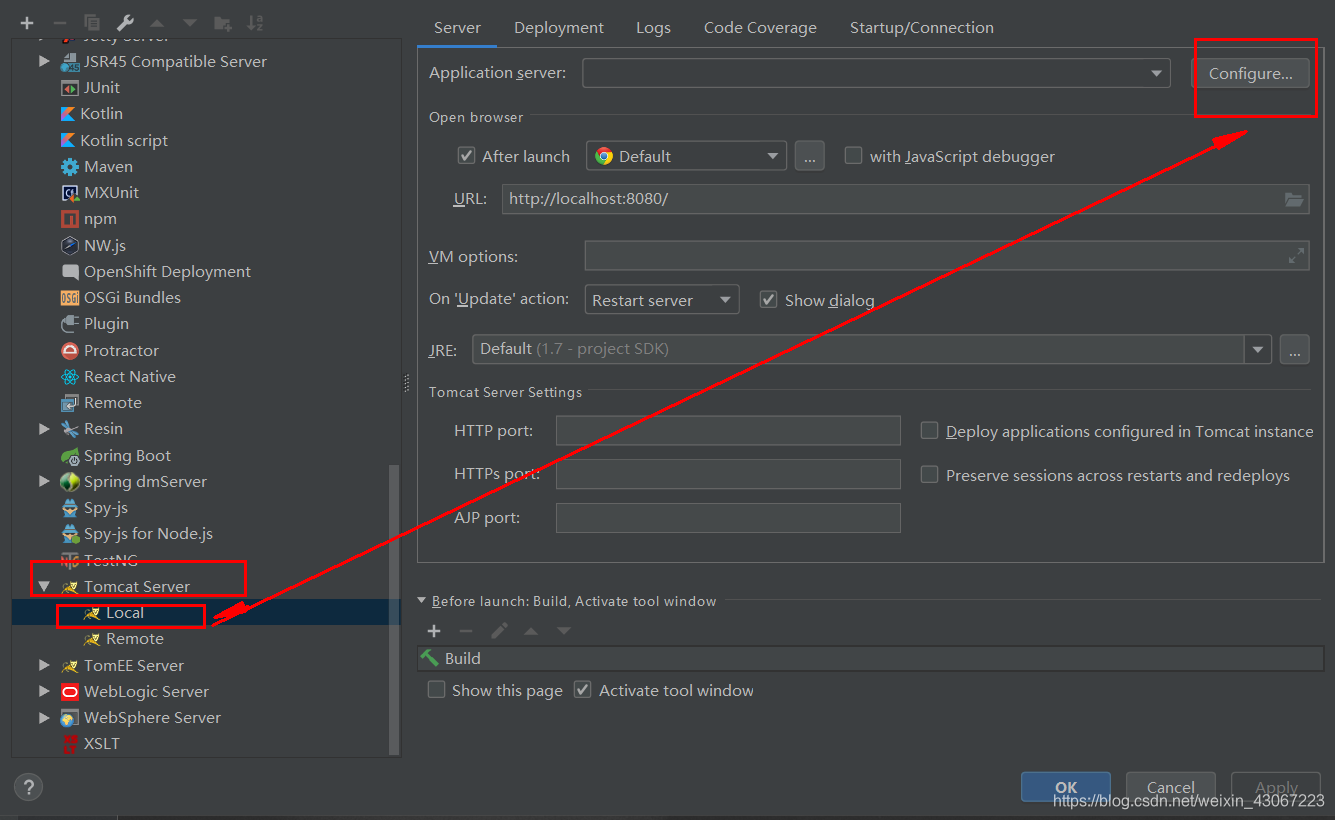Enable with JavaScript debugger checkbox

click(853, 156)
